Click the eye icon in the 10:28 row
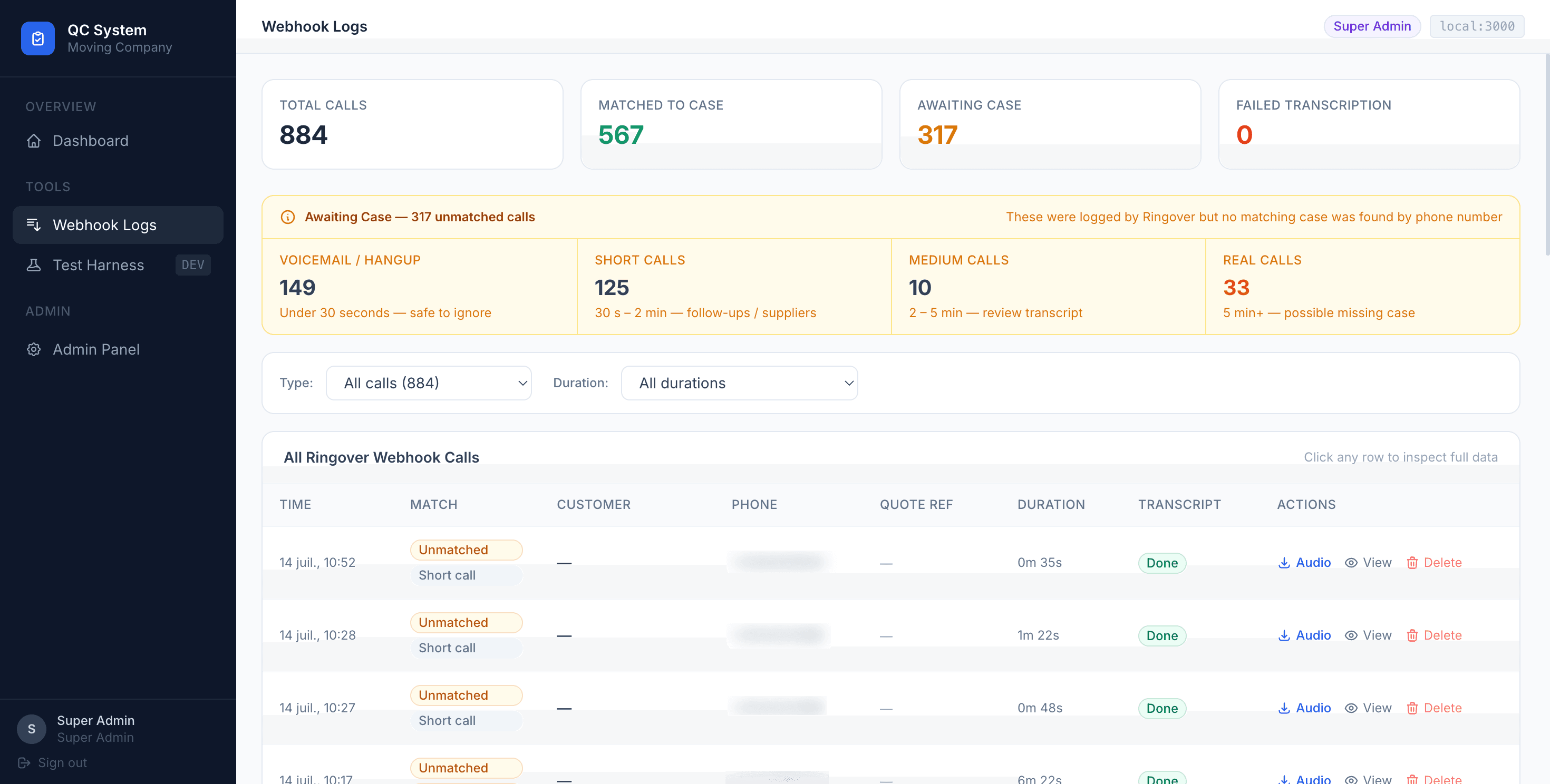Screen dimensions: 1550x784 pos(1351,635)
